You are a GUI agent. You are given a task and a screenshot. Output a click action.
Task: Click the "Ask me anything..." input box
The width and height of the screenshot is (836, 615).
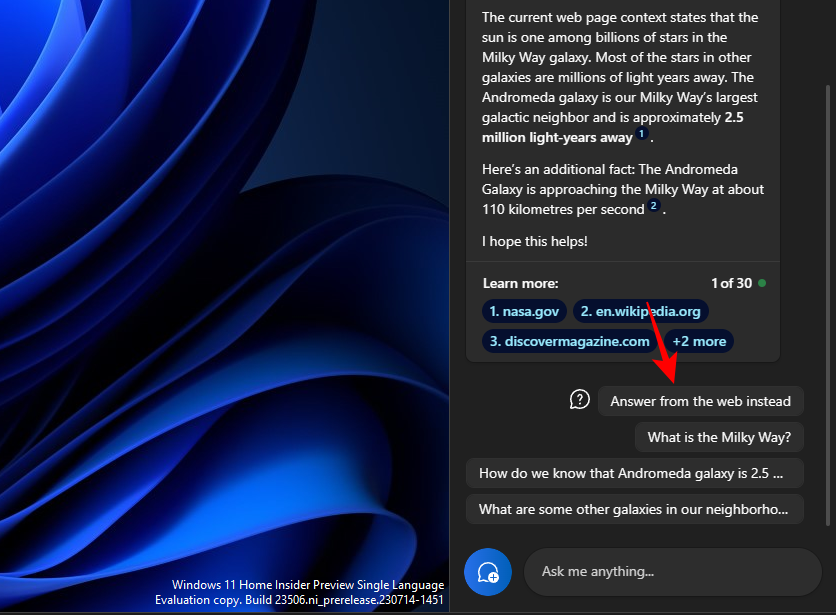tap(672, 571)
